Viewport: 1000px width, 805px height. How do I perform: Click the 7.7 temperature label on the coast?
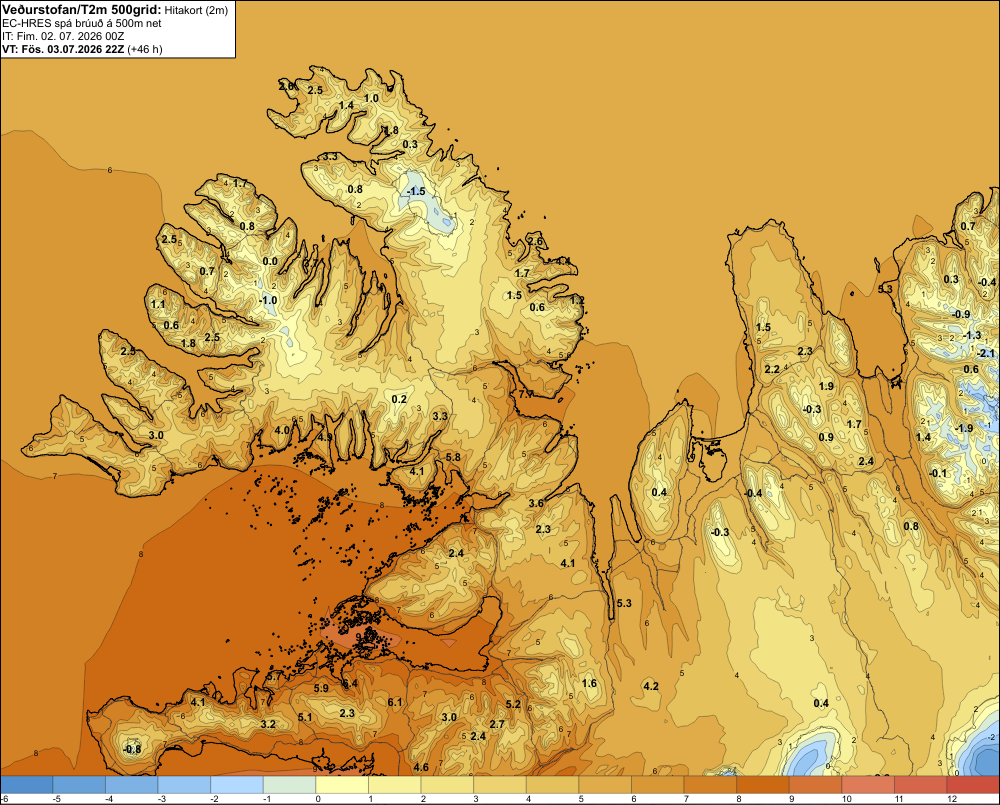tap(526, 394)
